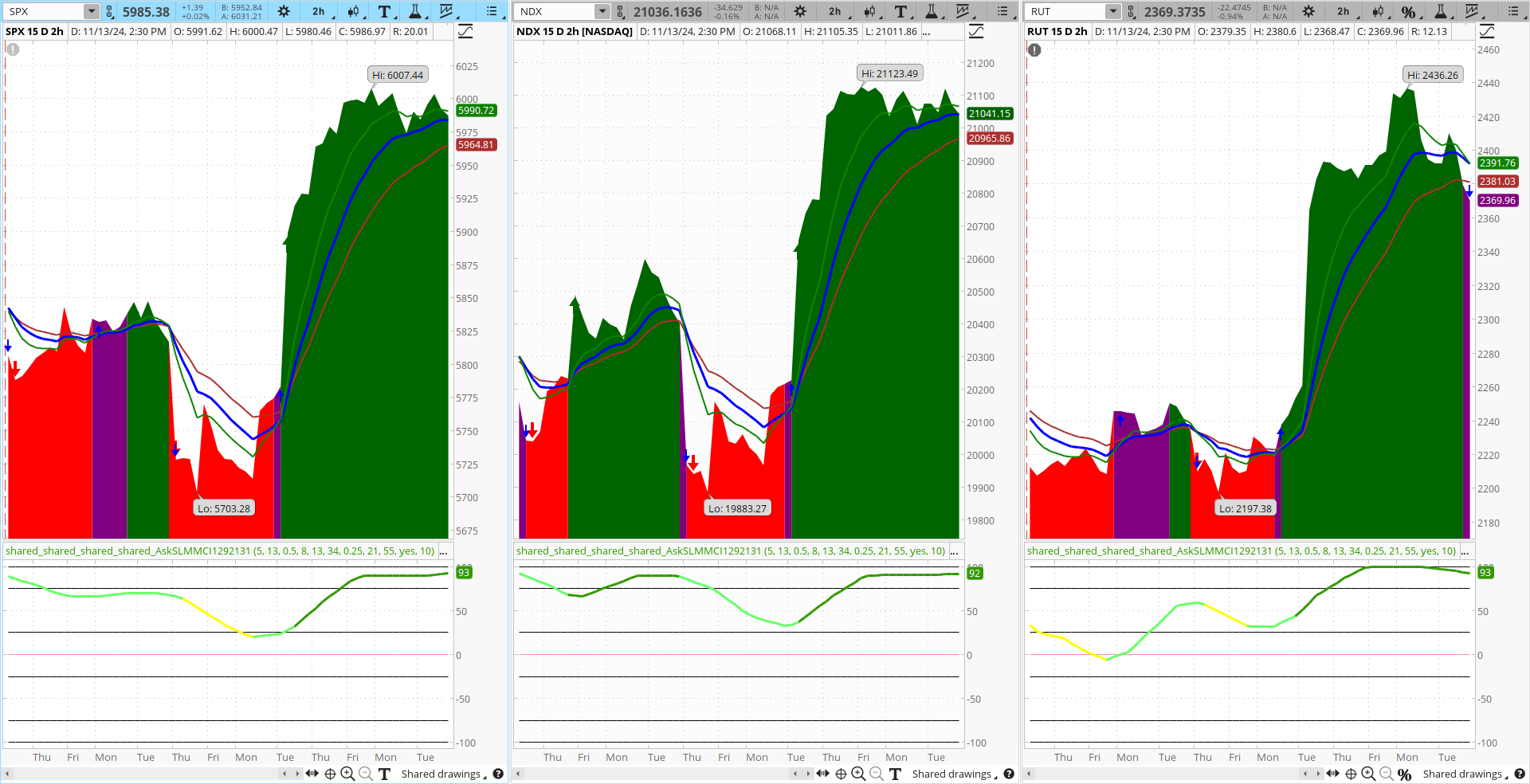Click the help question-mark button beside Shared drawings
The width and height of the screenshot is (1530, 784).
click(x=497, y=774)
